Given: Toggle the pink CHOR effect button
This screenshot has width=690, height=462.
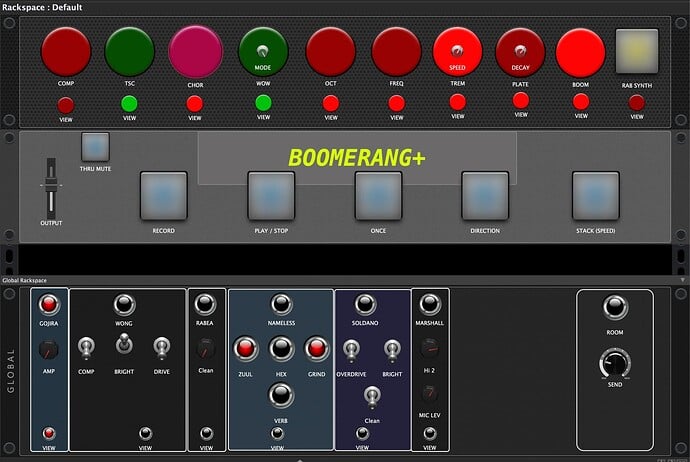Looking at the screenshot, I should click(x=195, y=52).
